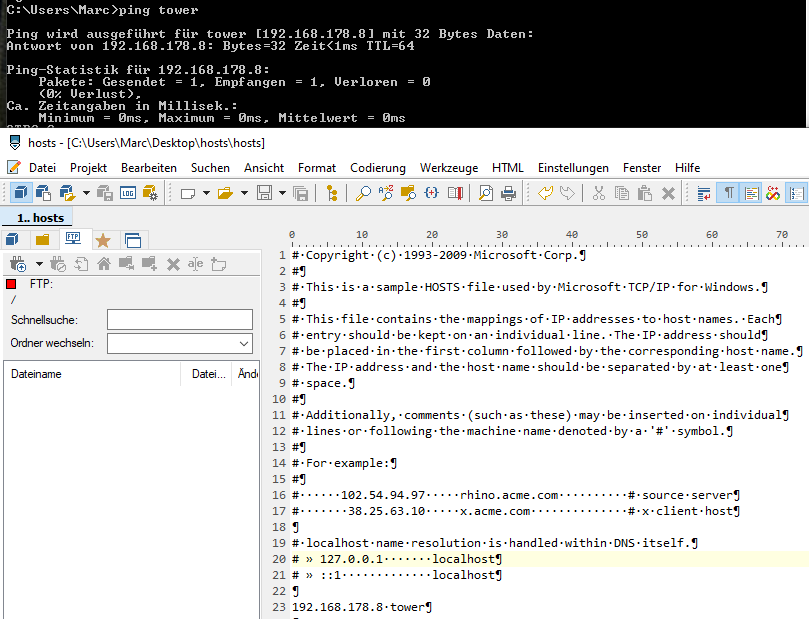This screenshot has height=619, width=809.
Task: Click the Open File folder icon
Action: (x=225, y=193)
